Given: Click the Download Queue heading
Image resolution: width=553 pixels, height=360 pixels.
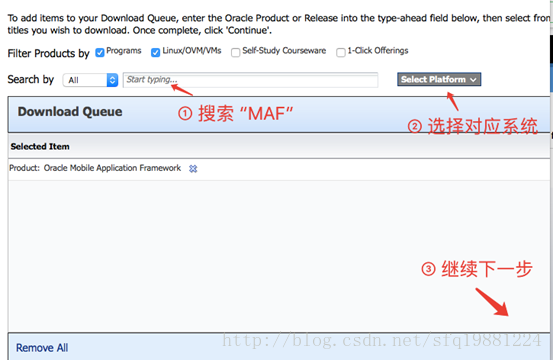Looking at the screenshot, I should (70, 111).
